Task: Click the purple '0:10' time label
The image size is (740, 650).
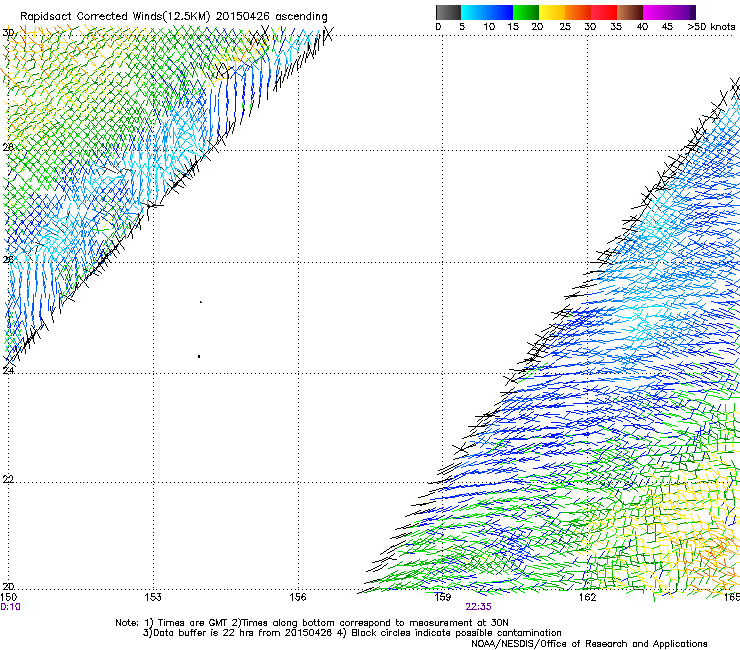Action: (10, 607)
